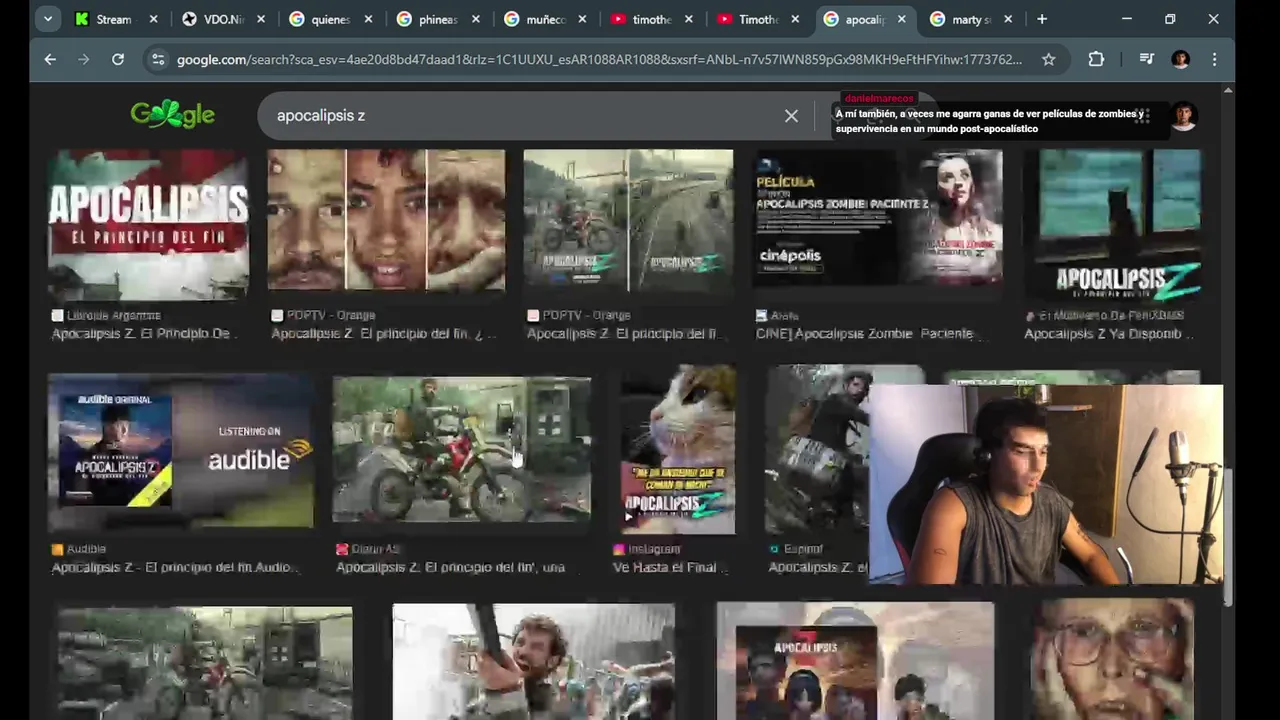Reload the page with the refresh icon

click(118, 59)
